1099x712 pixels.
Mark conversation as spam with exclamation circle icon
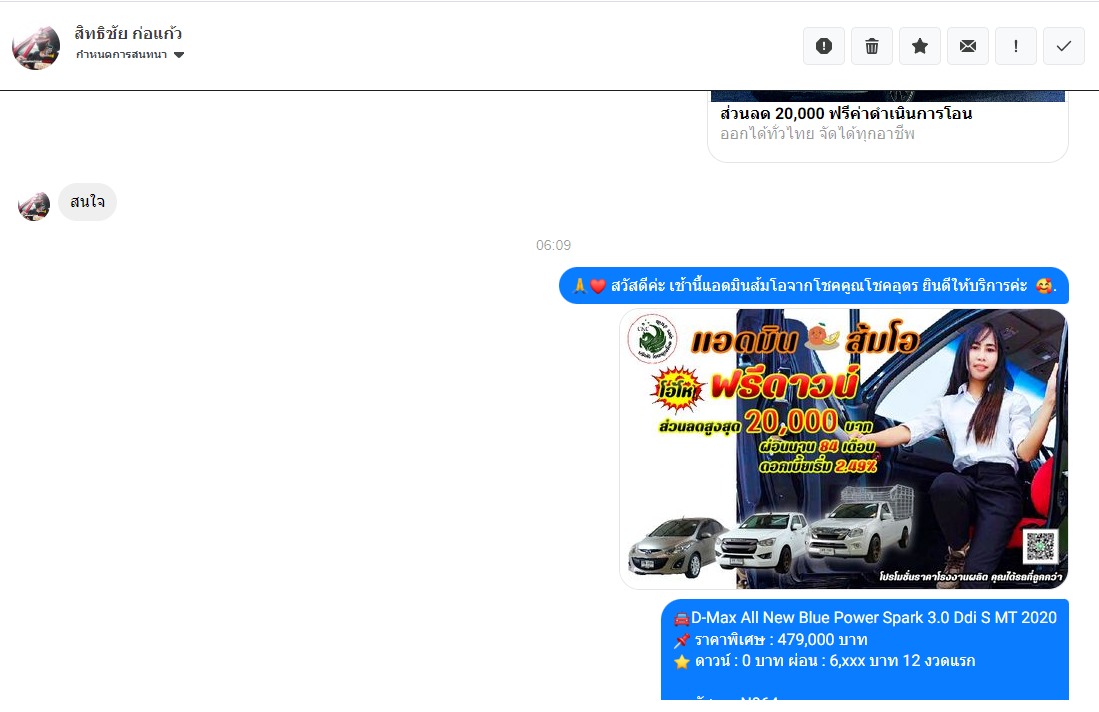point(824,46)
